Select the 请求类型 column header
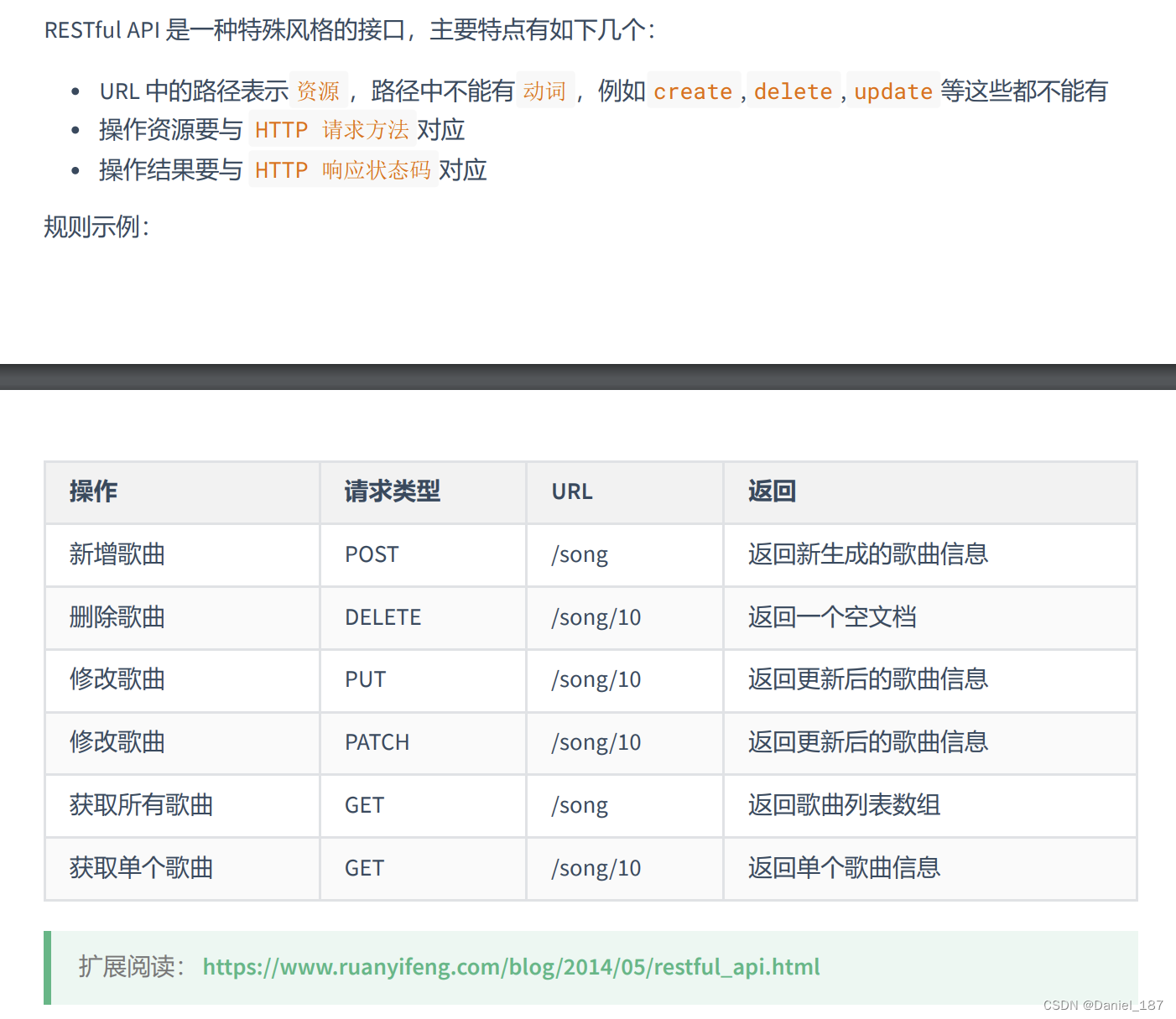 423,492
